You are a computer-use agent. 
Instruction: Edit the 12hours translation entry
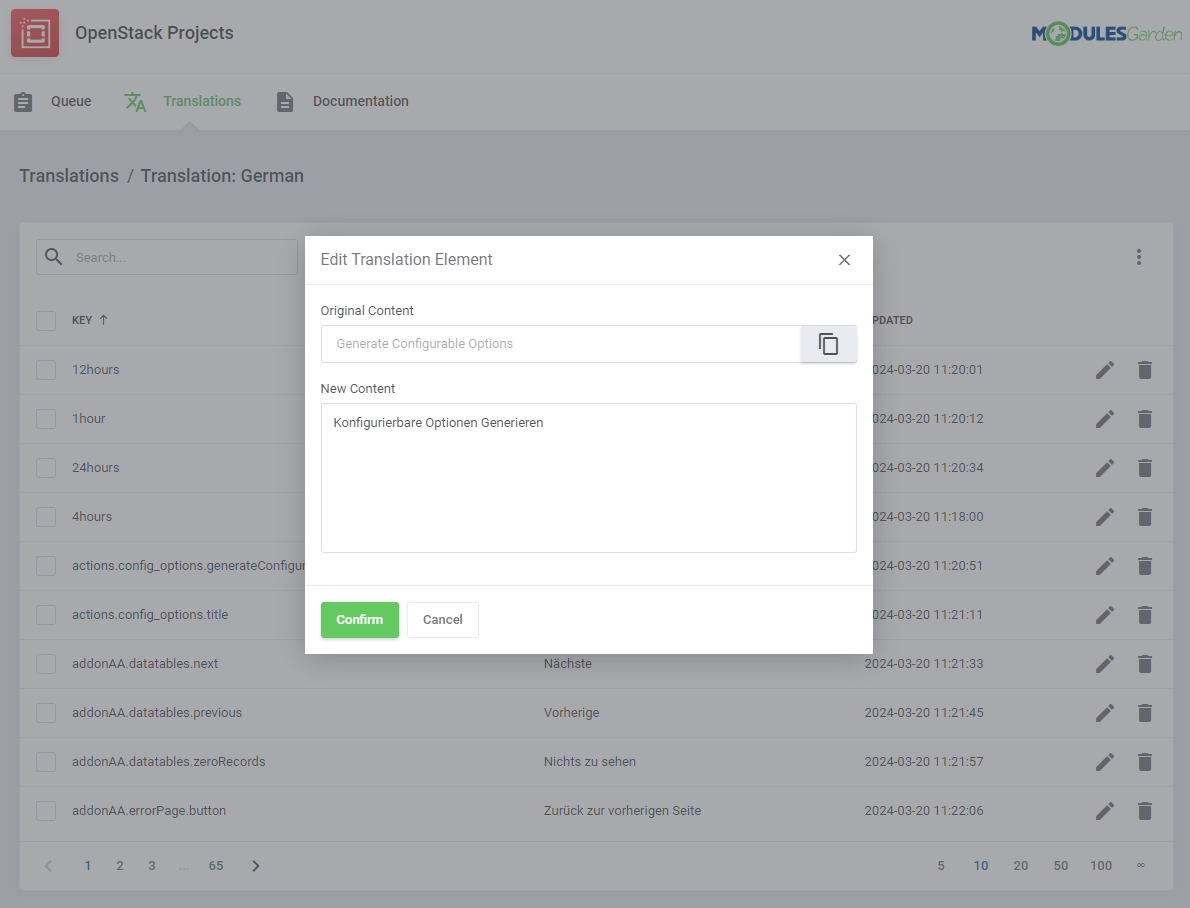1104,369
